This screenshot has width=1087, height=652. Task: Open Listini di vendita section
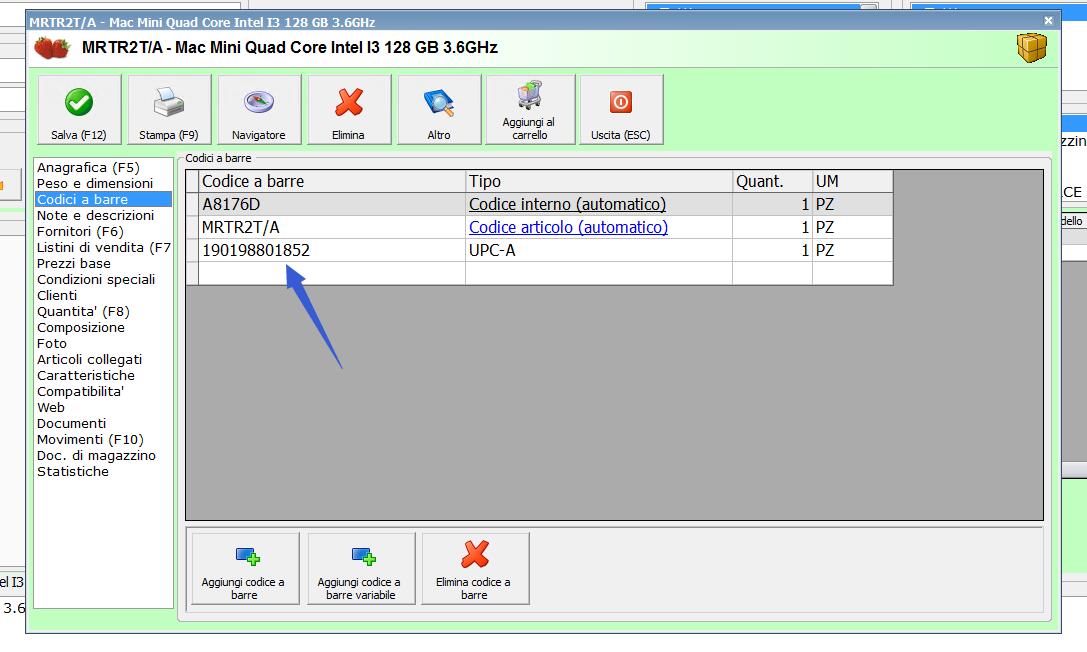[x=104, y=247]
